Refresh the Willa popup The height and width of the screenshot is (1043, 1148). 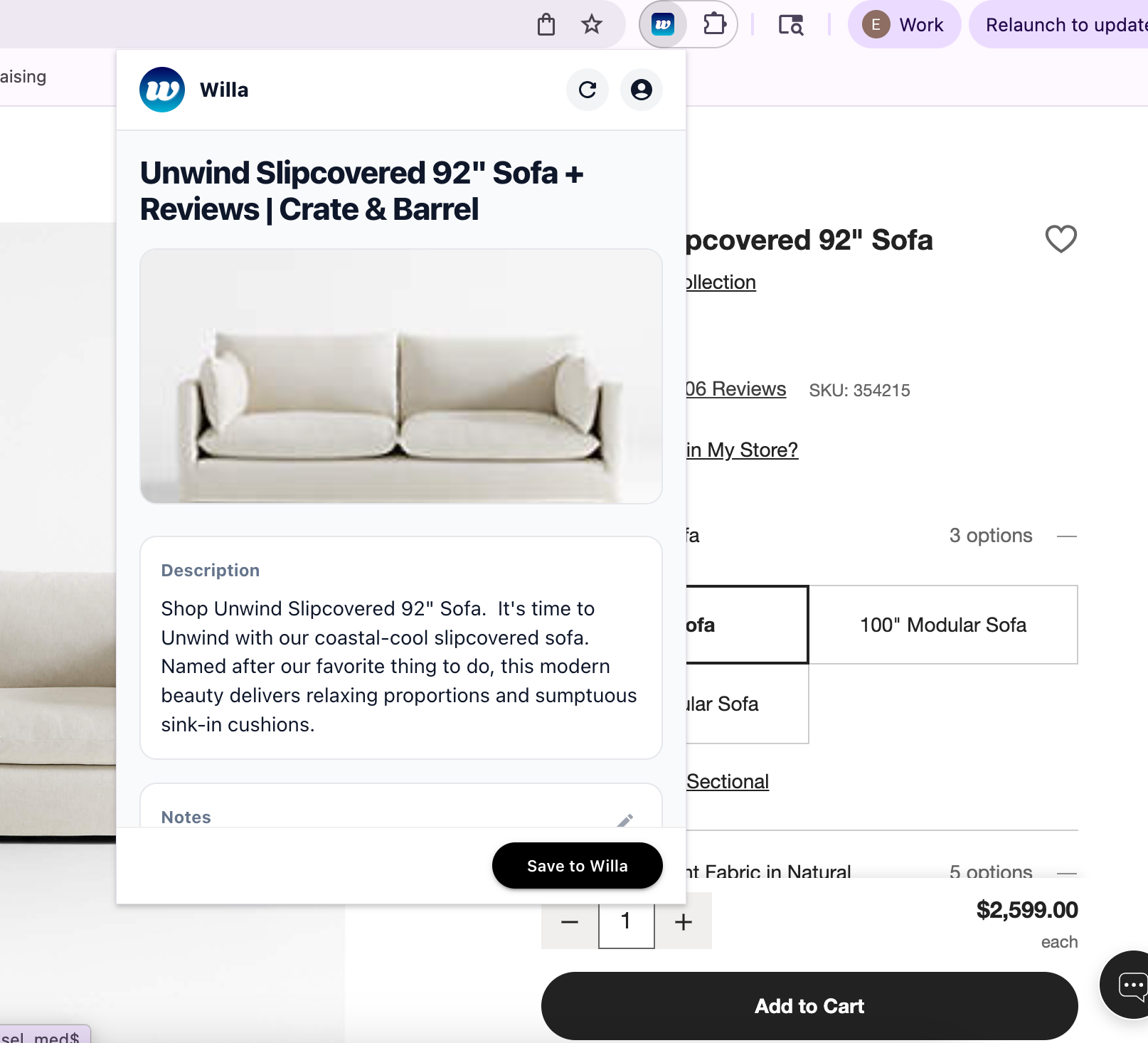588,90
